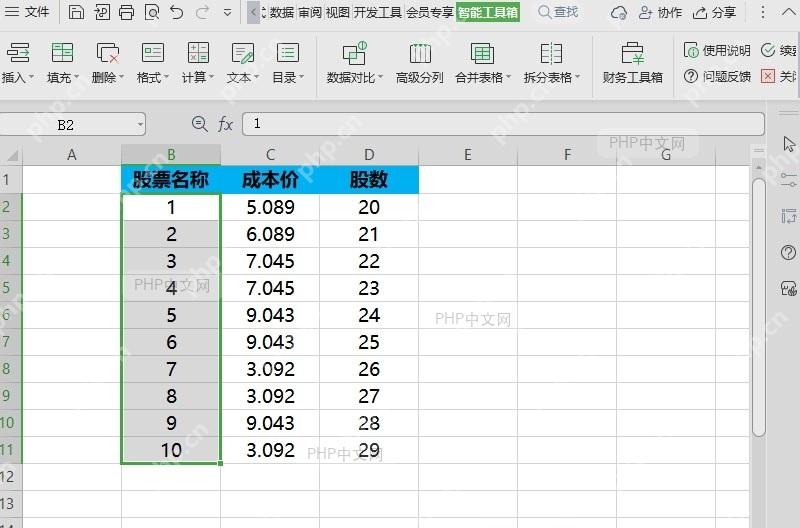Click the formula bar input showing 1
The height and width of the screenshot is (528, 800).
click(x=503, y=124)
